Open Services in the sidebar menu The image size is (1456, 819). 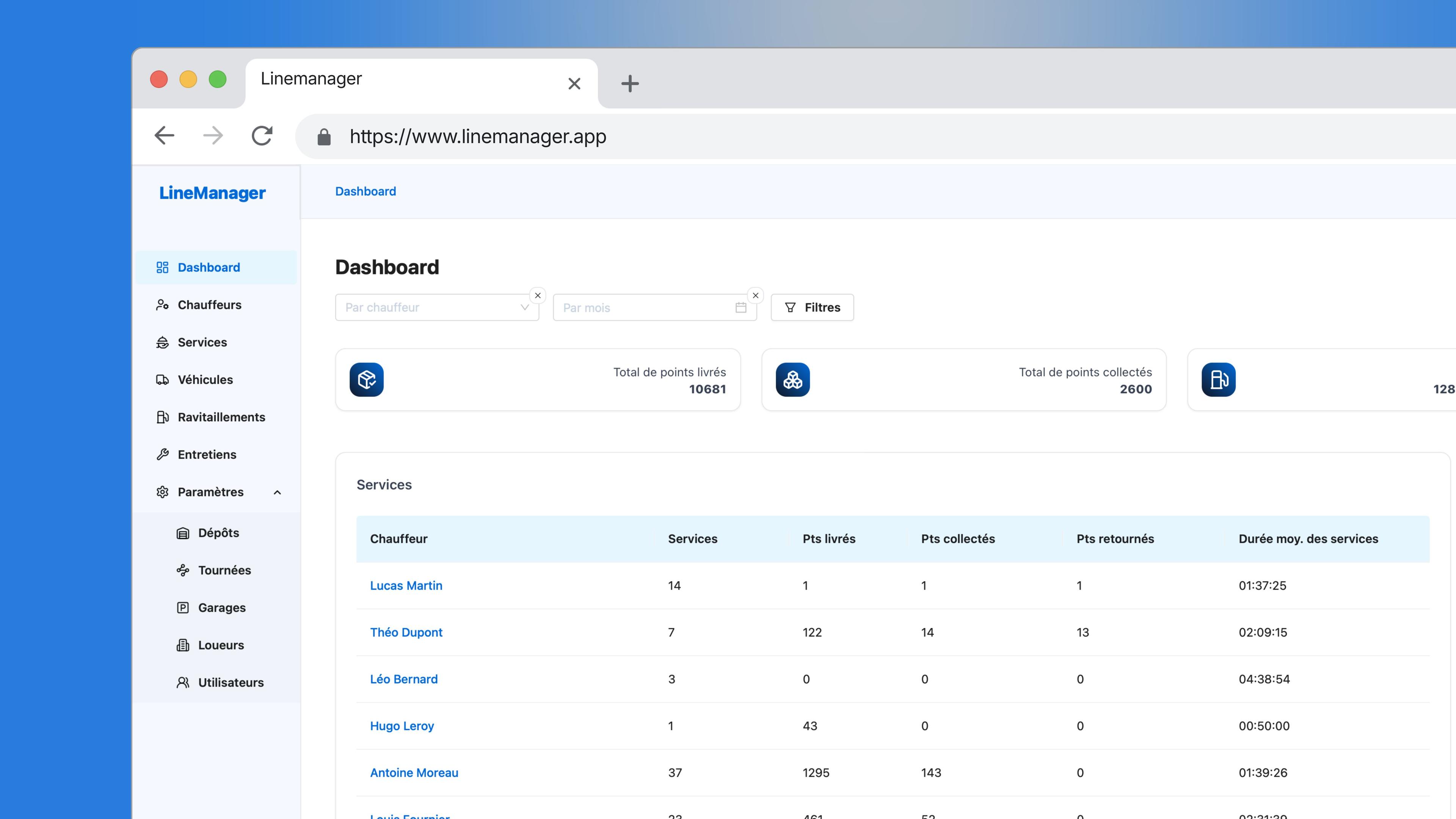216,342
